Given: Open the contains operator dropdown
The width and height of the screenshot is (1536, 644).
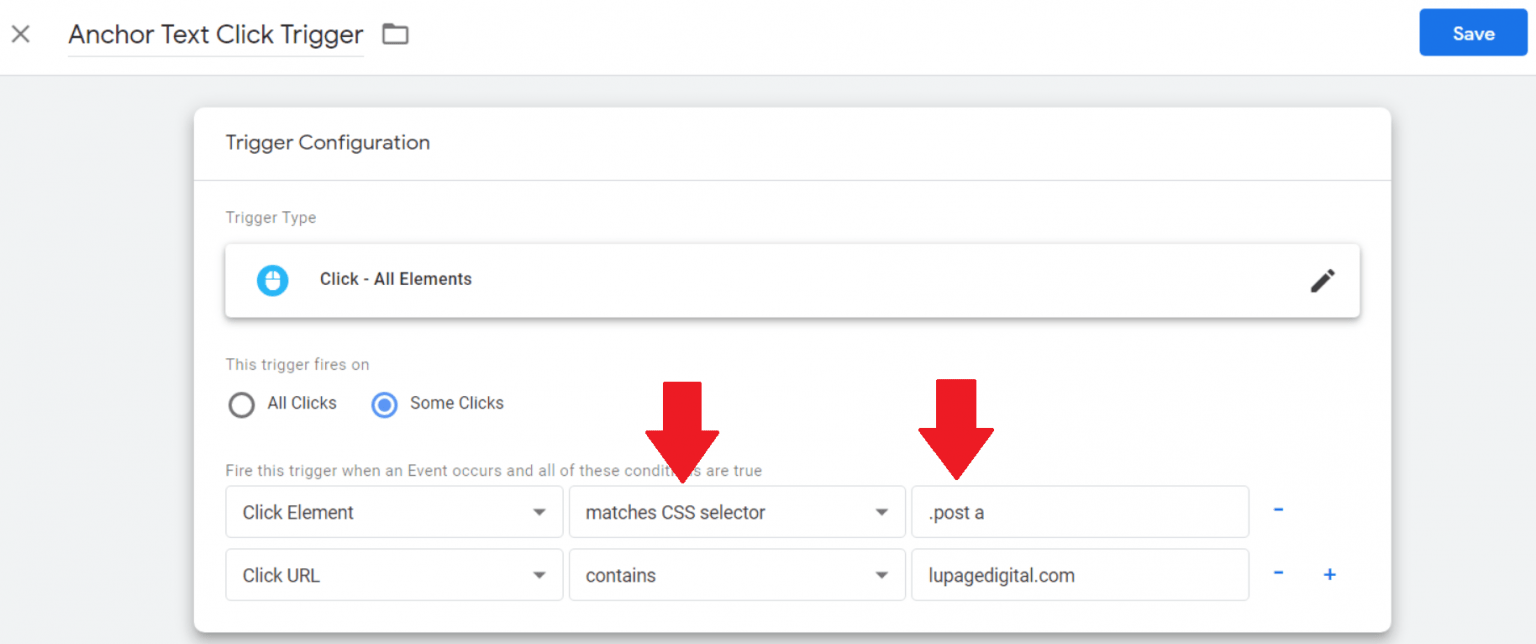Looking at the screenshot, I should [737, 575].
